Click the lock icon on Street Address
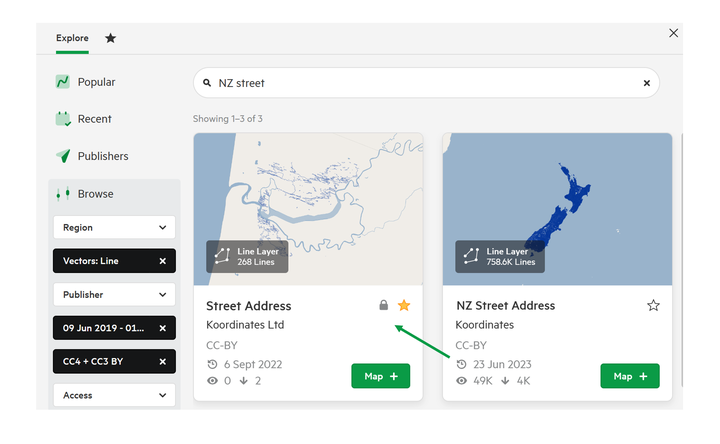 383,305
